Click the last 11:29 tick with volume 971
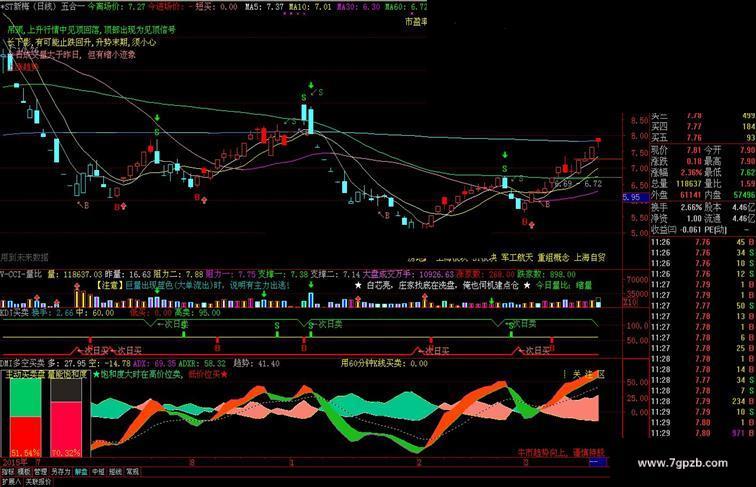Viewport: 756px width, 487px height. pyautogui.click(x=703, y=433)
